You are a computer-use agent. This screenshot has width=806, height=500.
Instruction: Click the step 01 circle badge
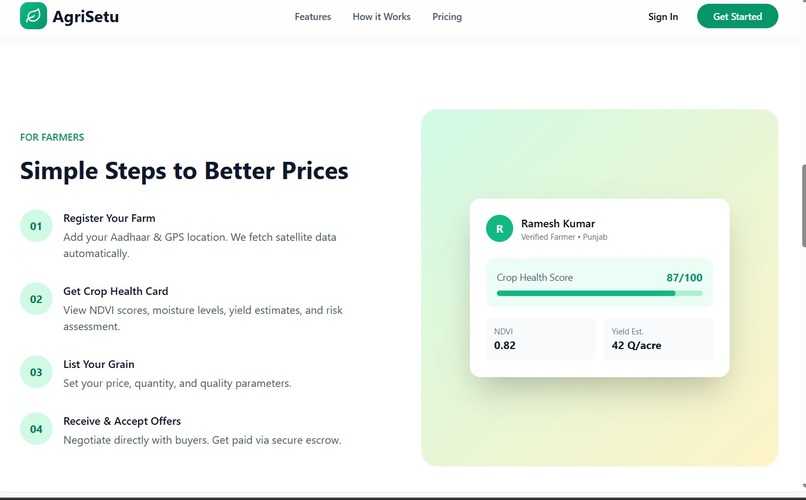click(36, 226)
